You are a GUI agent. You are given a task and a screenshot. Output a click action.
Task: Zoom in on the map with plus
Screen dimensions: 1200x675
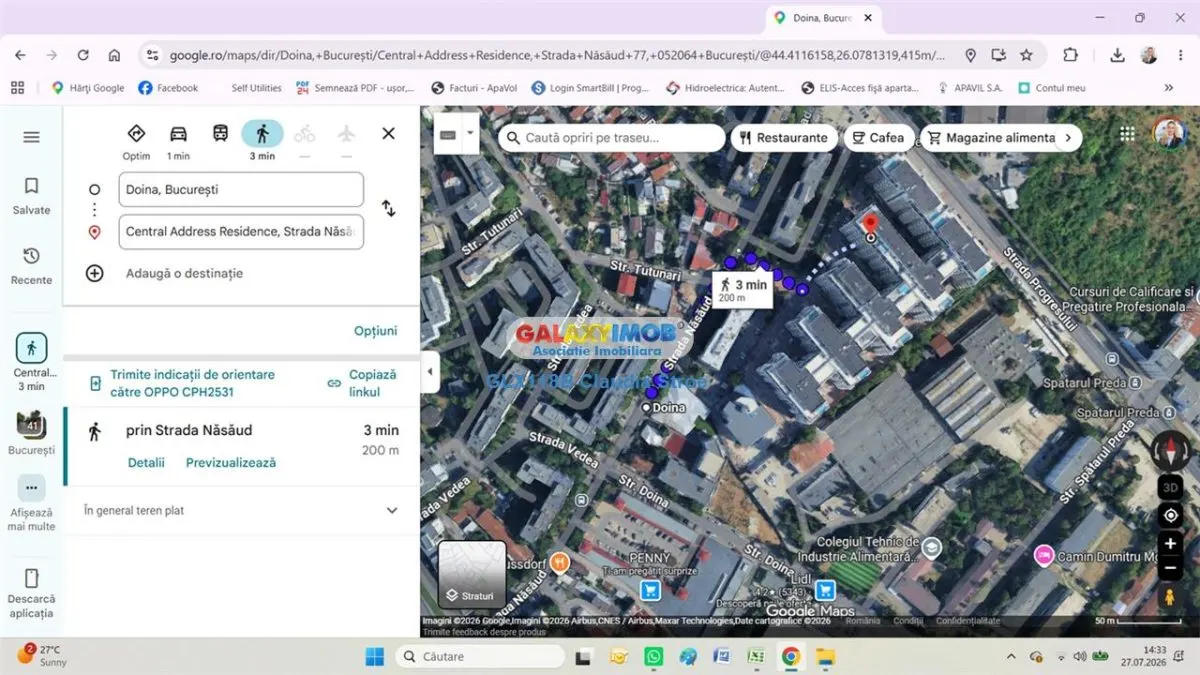[x=1170, y=544]
